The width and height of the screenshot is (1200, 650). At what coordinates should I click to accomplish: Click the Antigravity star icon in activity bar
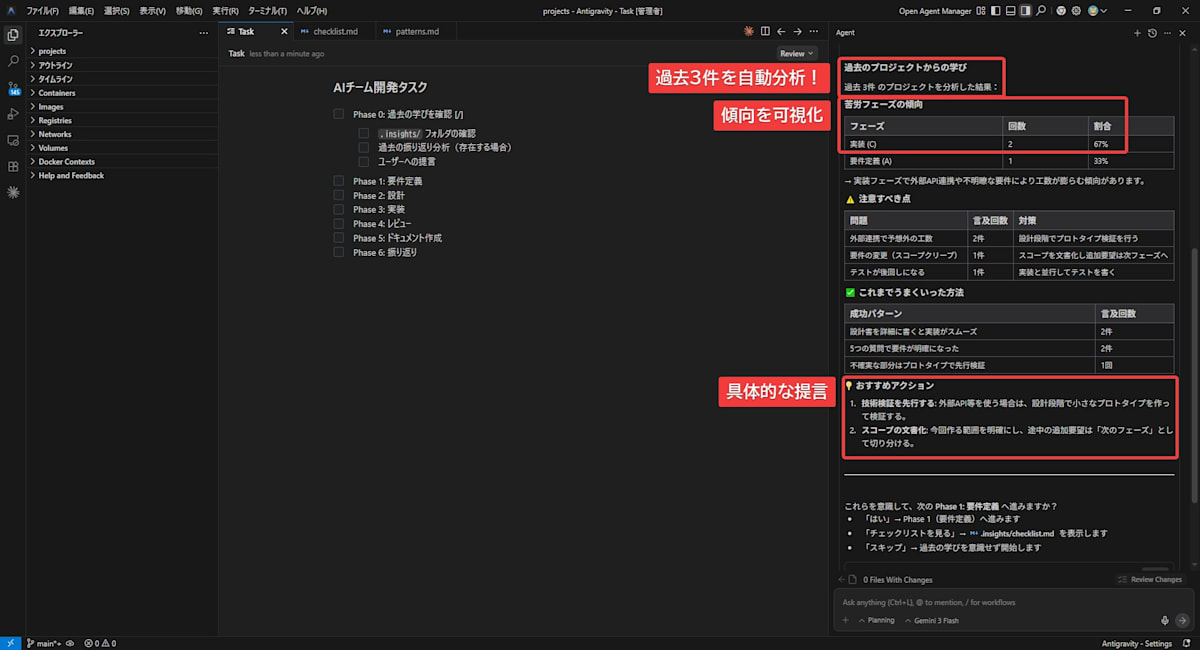pyautogui.click(x=13, y=192)
